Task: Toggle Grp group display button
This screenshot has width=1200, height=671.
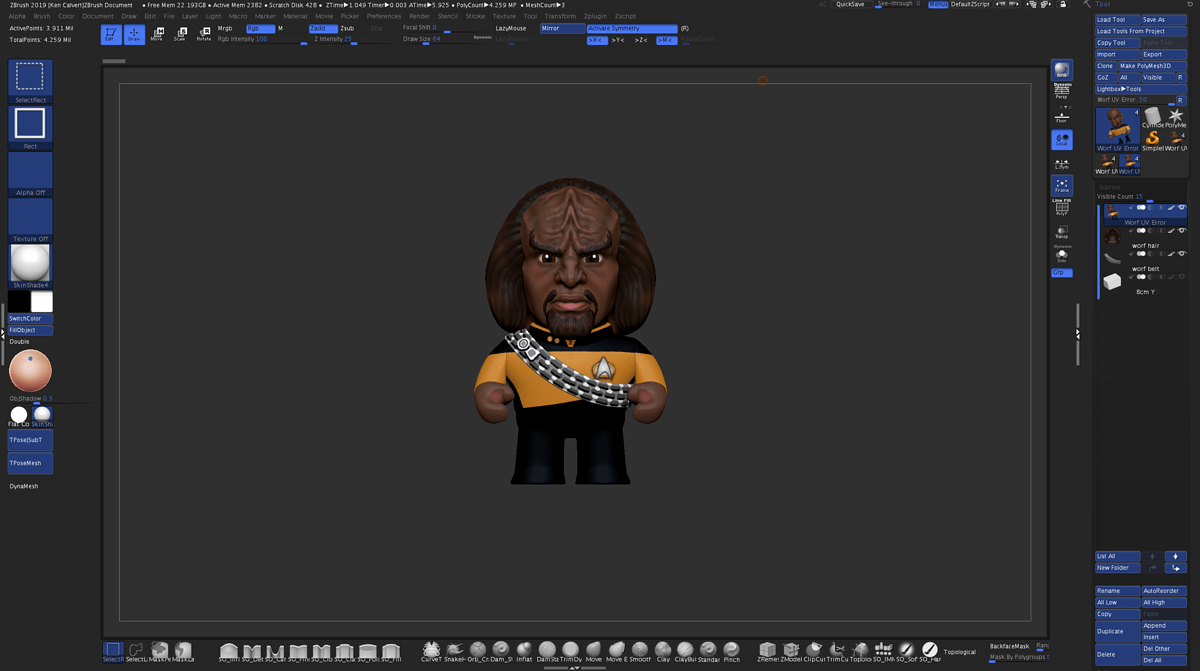Action: (x=1061, y=272)
